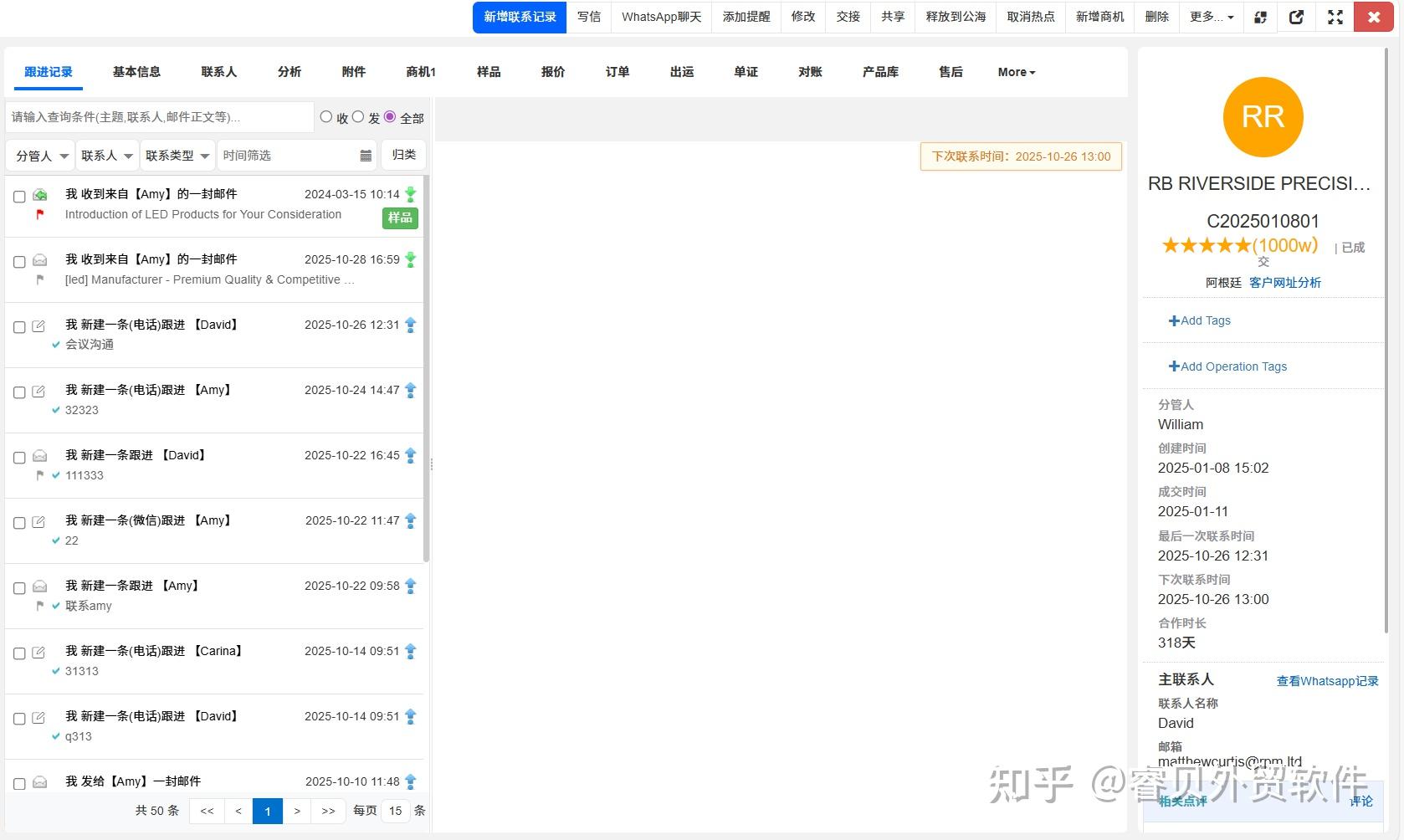Viewport: 1404px width, 840px height.
Task: Tick checkbox for Introduction of LED Products email
Action: click(19, 197)
